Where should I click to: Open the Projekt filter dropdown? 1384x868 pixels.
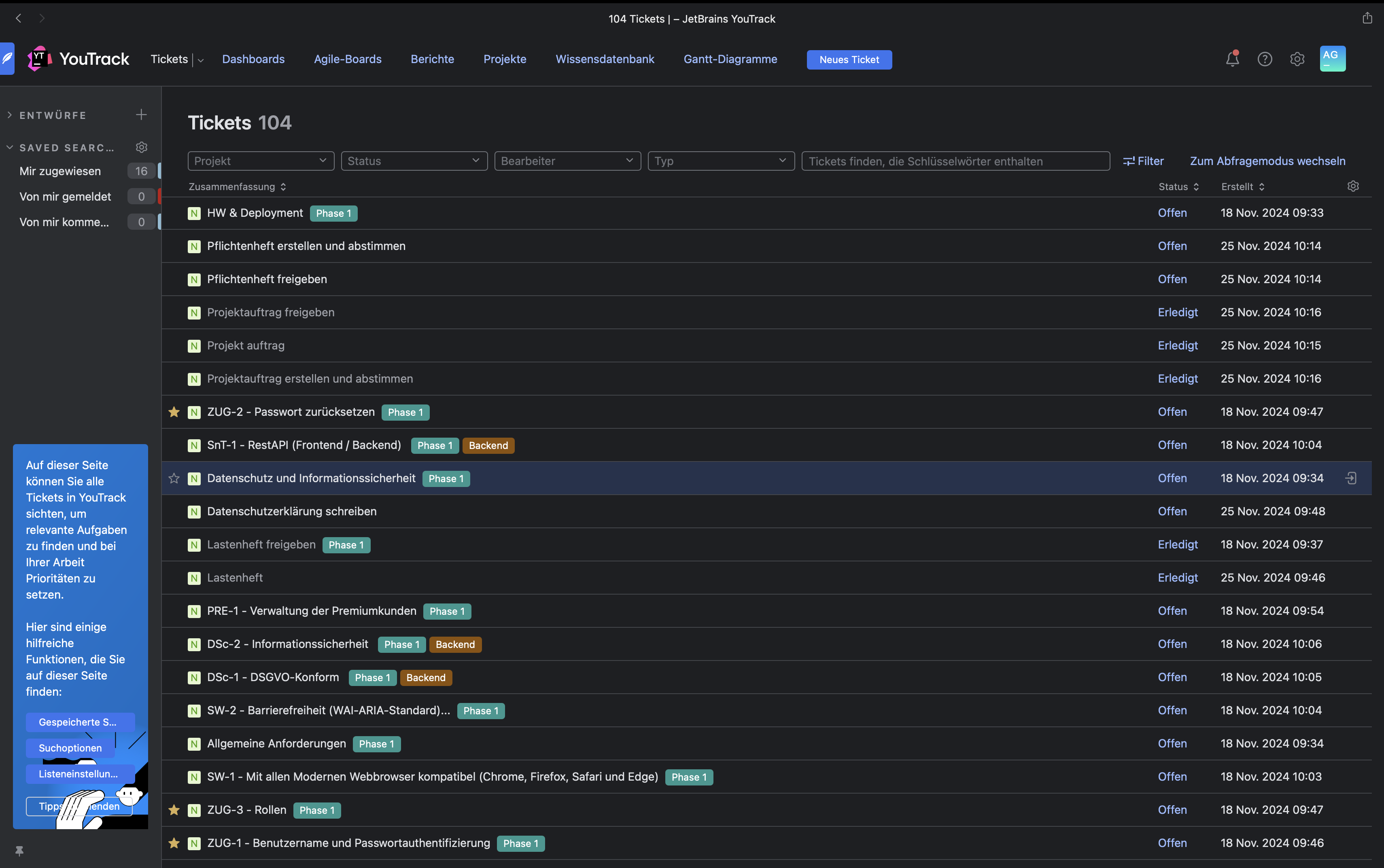261,161
